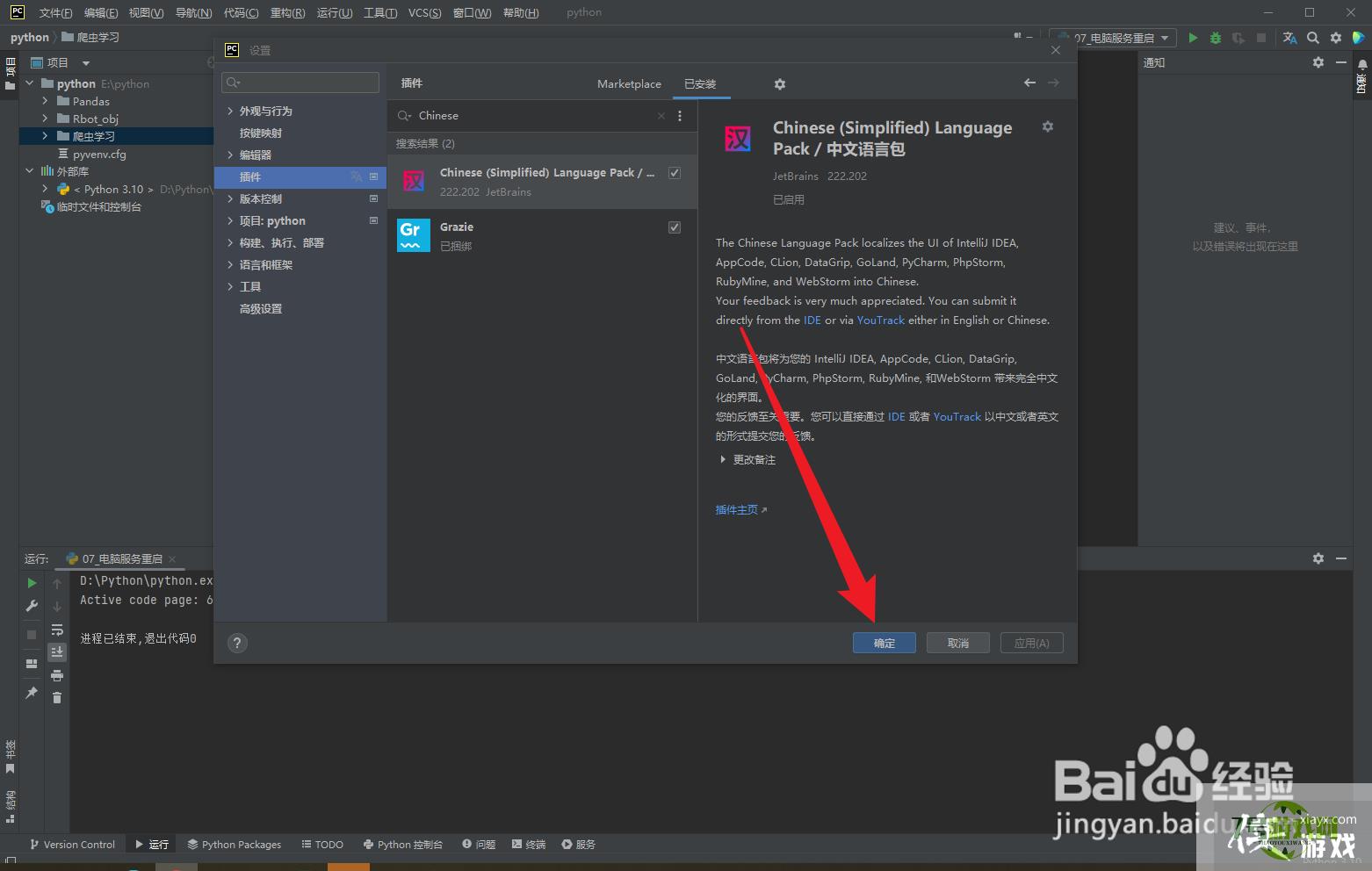Click the IDE link in the English description
The height and width of the screenshot is (871, 1372).
(812, 320)
